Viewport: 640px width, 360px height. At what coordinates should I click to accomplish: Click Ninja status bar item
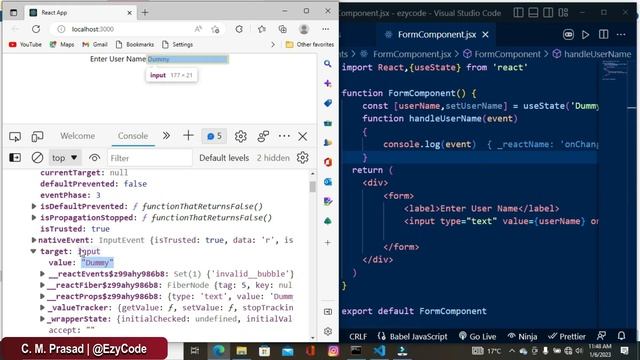pyautogui.click(x=522, y=337)
